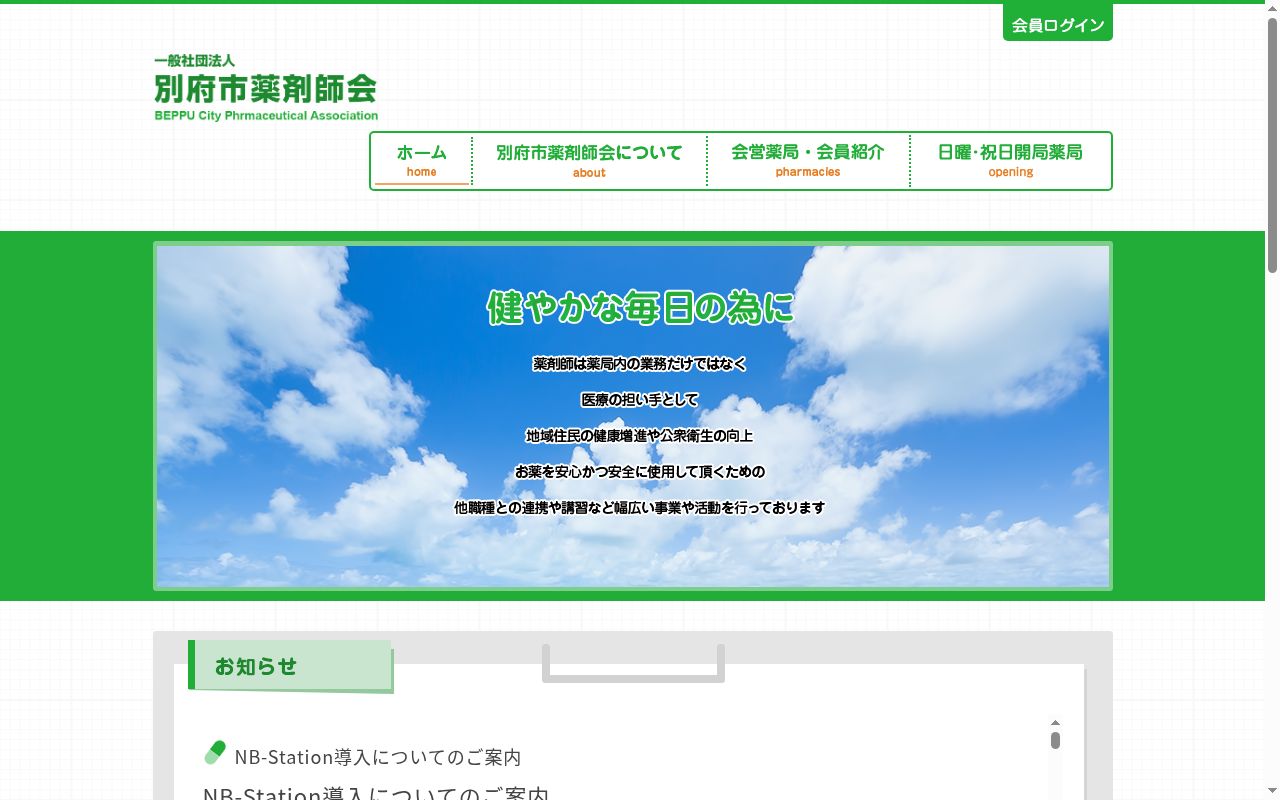Click the sky hero banner image

pos(633,416)
